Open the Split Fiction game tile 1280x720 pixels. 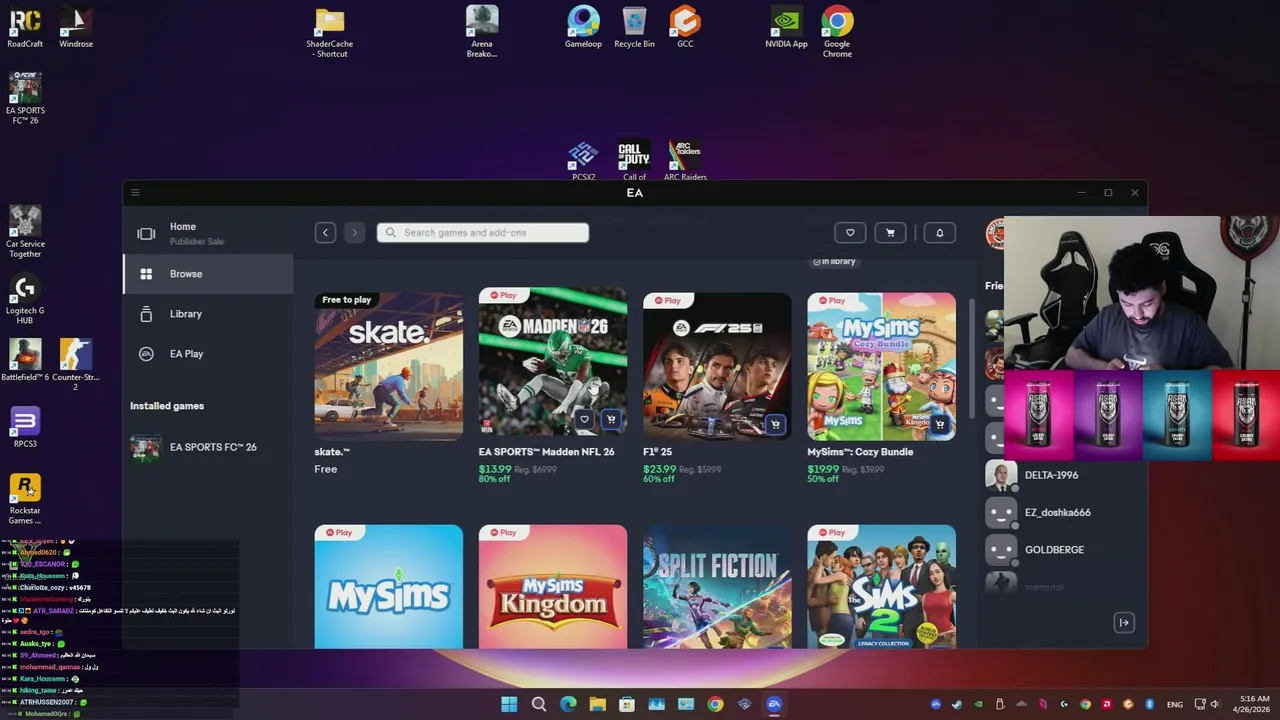coord(717,587)
